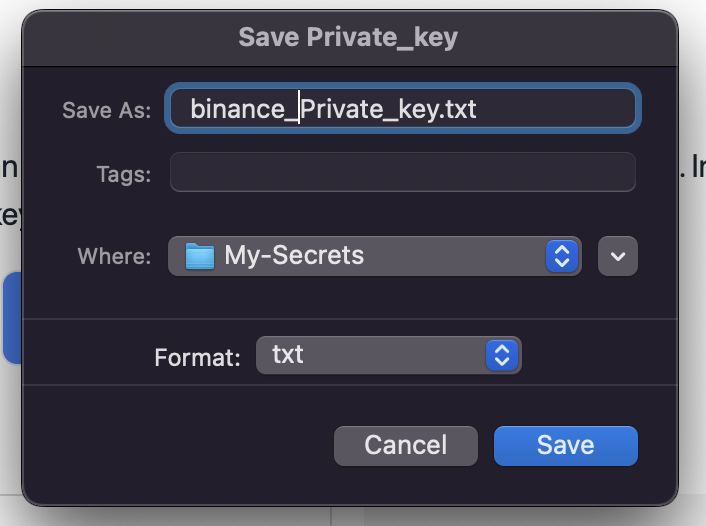706x526 pixels.
Task: Open the Where popup showing My-Secrets
Action: [x=375, y=256]
